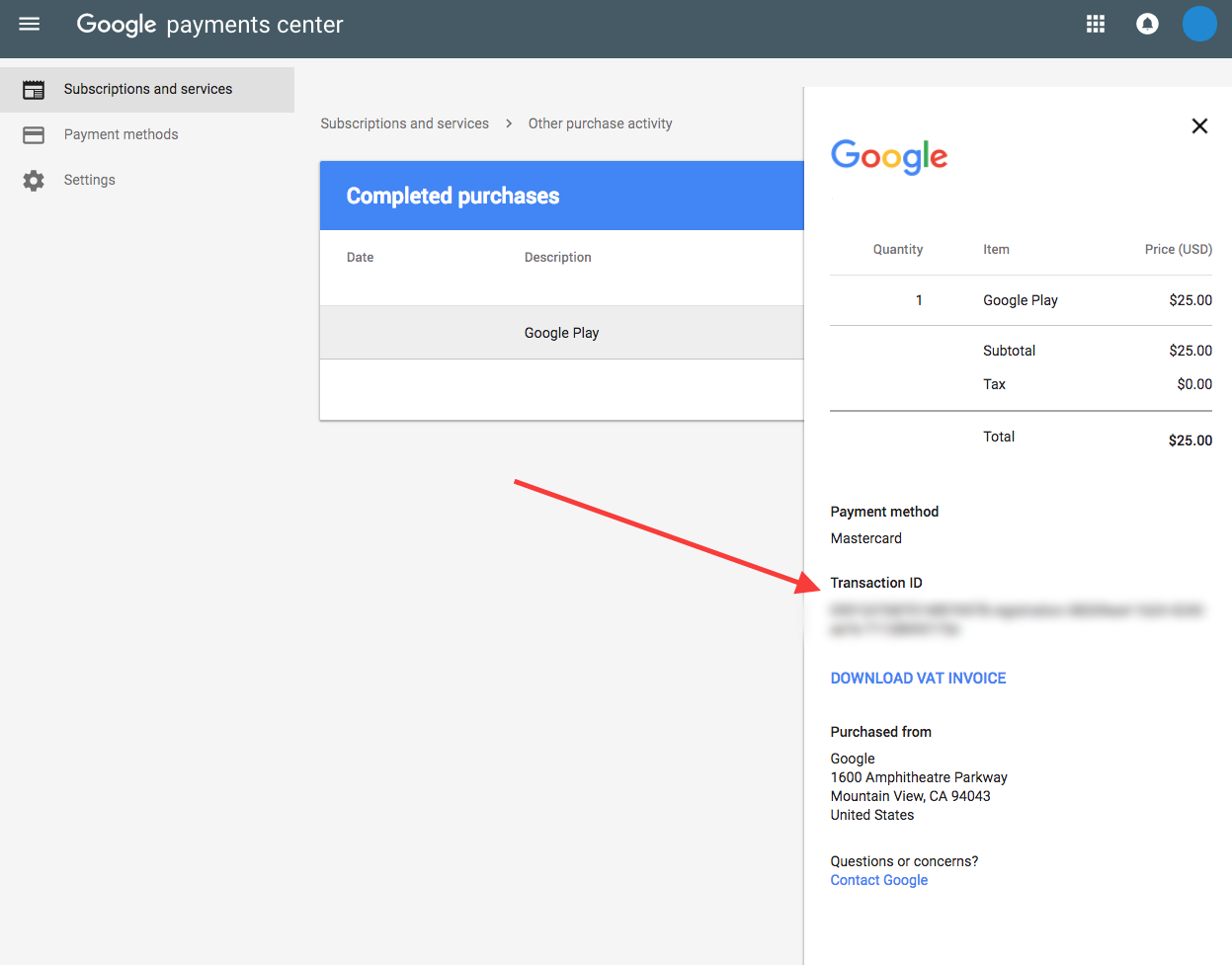This screenshot has width=1232, height=965.
Task: Close the receipt details panel
Action: click(x=1199, y=125)
